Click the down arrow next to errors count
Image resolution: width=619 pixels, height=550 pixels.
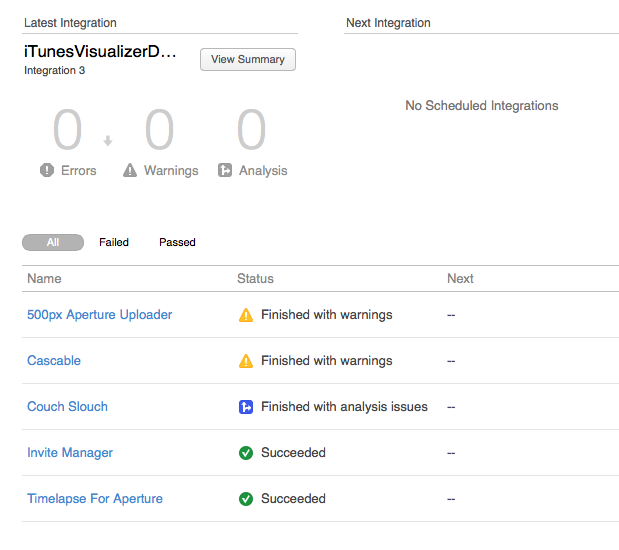[x=108, y=140]
